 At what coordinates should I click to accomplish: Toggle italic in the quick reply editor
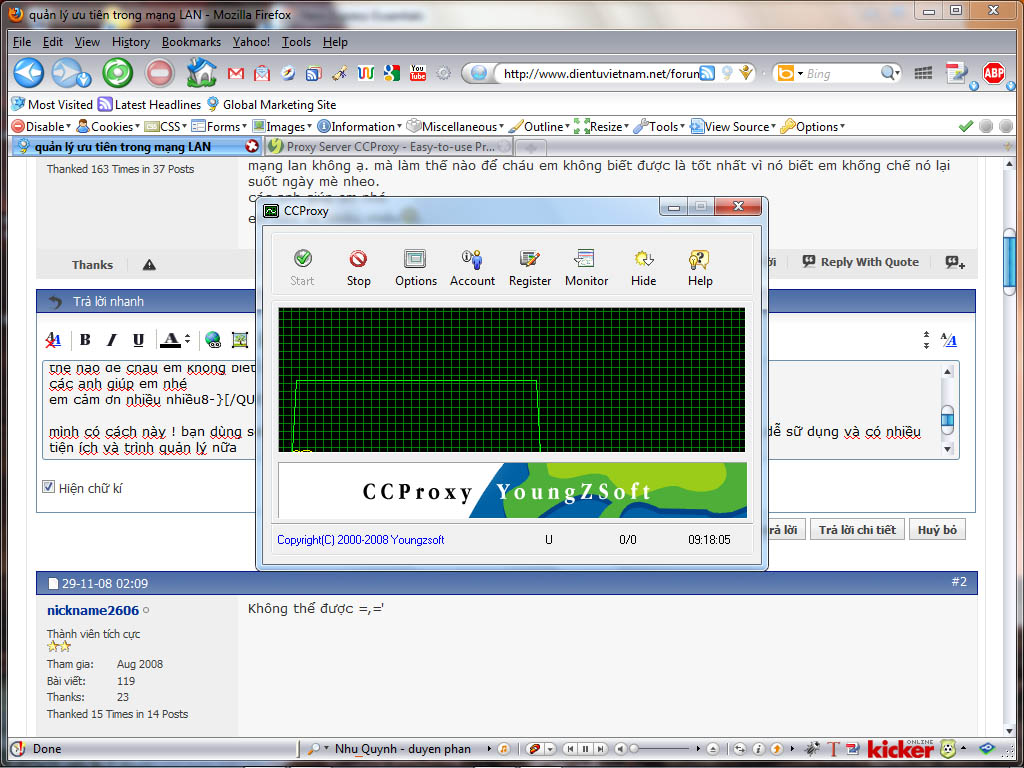[112, 340]
